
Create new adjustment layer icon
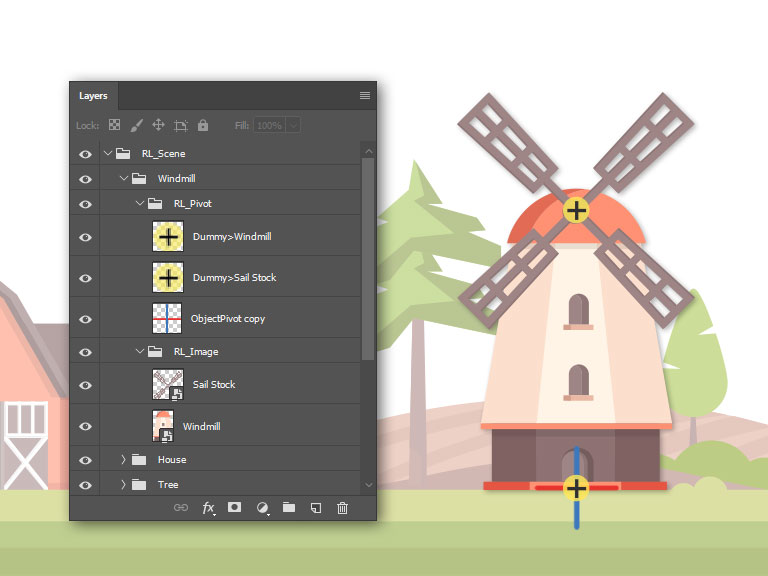(x=262, y=508)
